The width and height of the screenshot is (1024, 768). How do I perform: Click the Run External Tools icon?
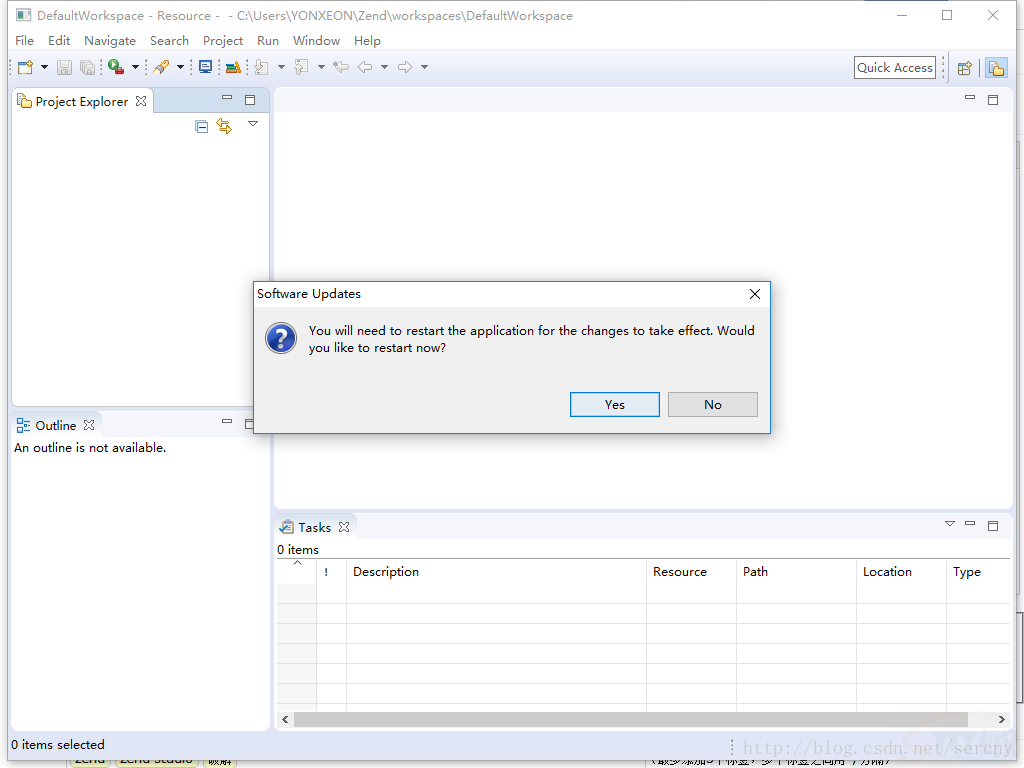[x=116, y=67]
